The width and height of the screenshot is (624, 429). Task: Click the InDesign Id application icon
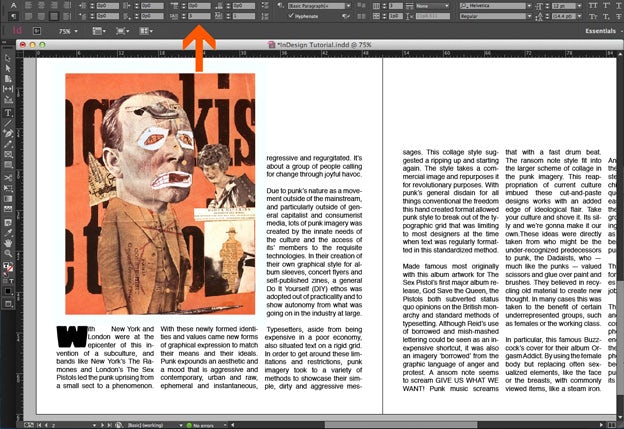pyautogui.click(x=18, y=31)
